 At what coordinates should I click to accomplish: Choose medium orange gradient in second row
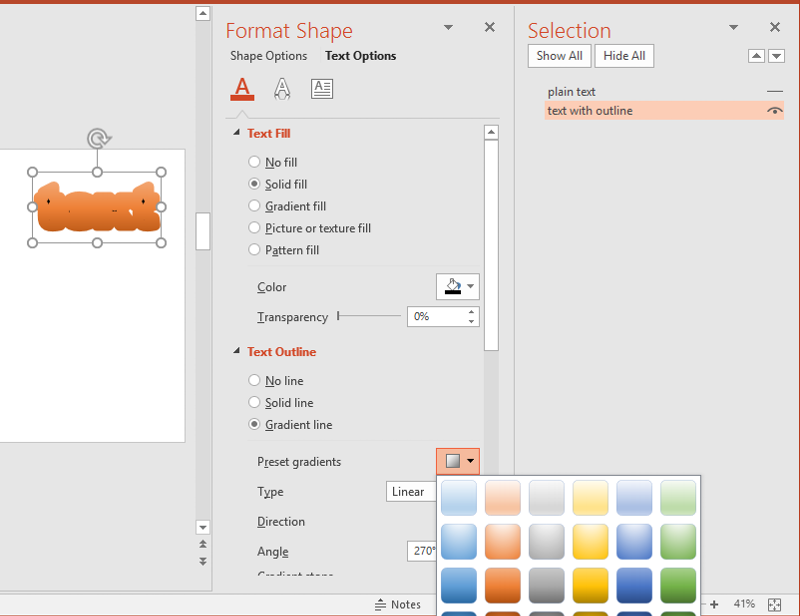[503, 541]
